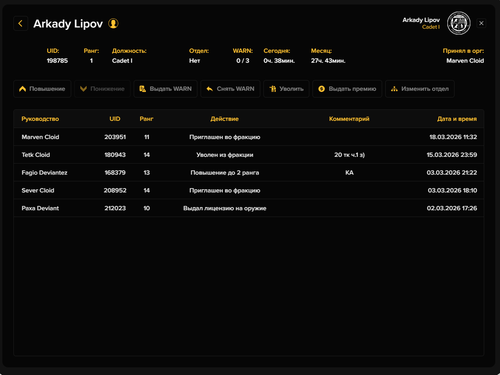Select the Sever Cloid row name

tap(38, 190)
